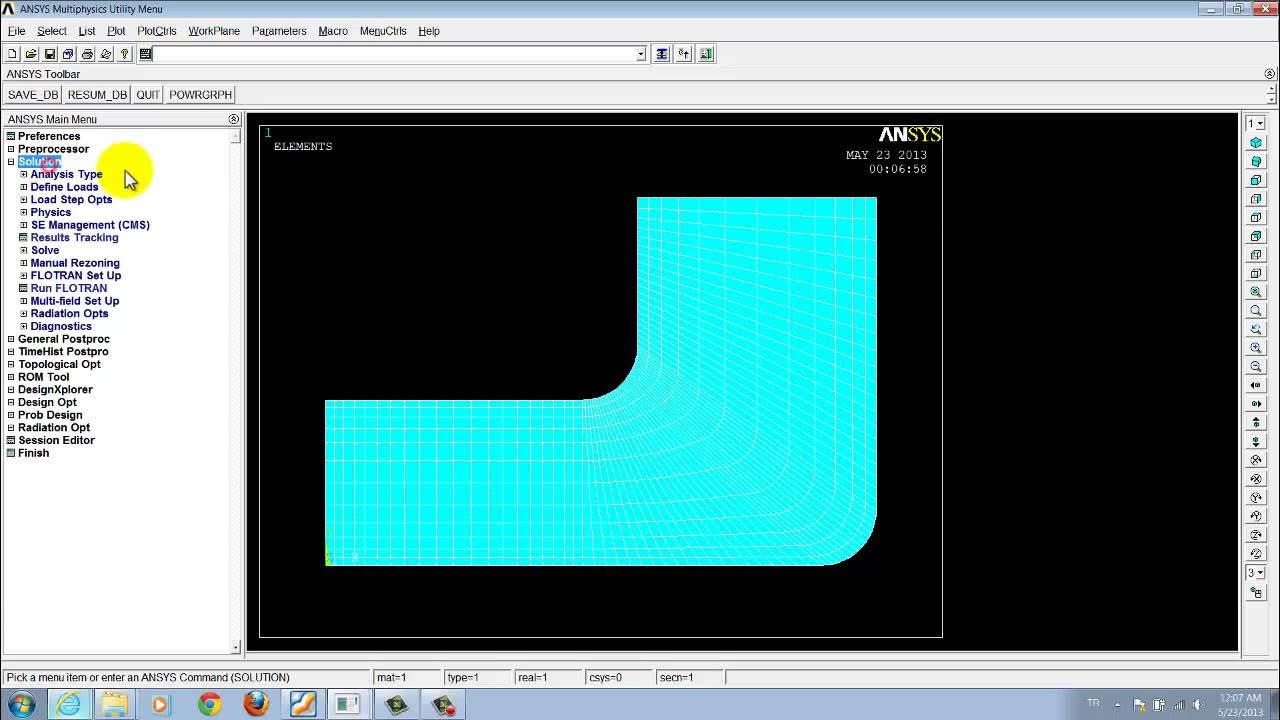This screenshot has height=720, width=1280.
Task: Open Solve in the Solution menu
Action: pyautogui.click(x=45, y=250)
